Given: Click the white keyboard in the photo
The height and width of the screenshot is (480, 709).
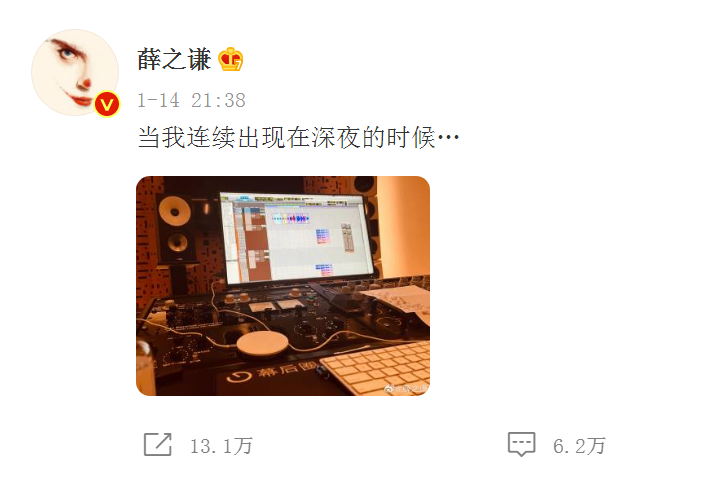Looking at the screenshot, I should point(376,367).
